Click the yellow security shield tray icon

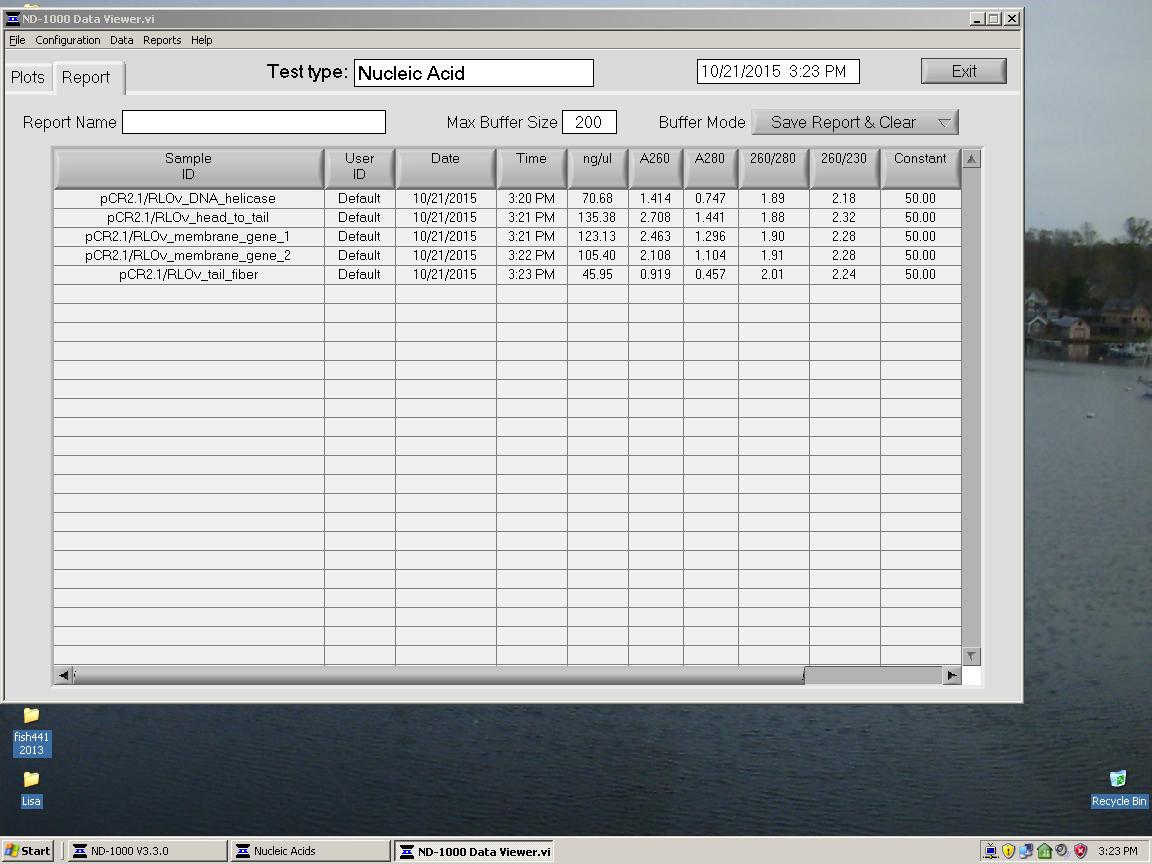pyautogui.click(x=1008, y=851)
